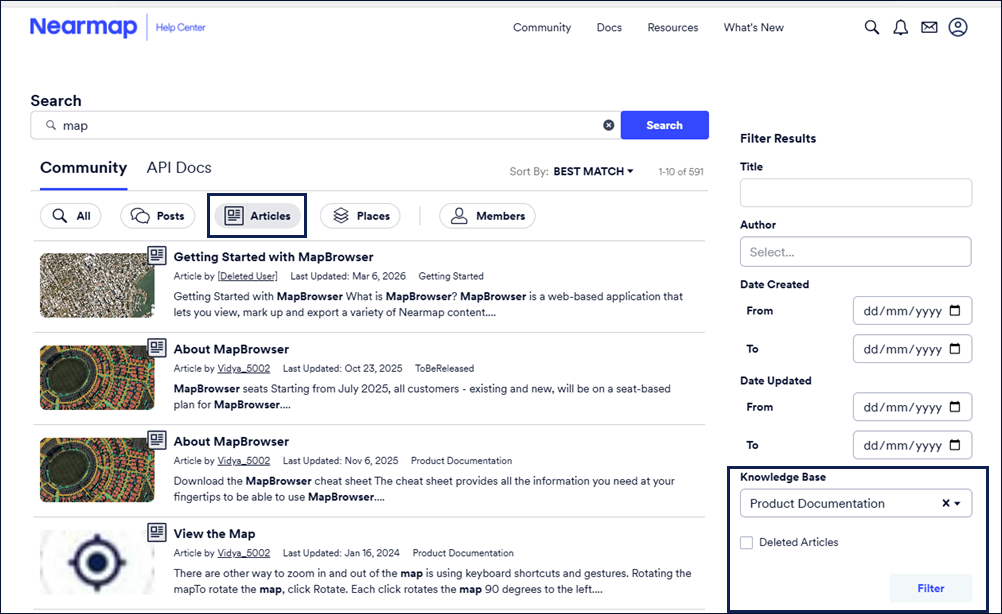Click the 1-10 of 591 results count
The image size is (1002, 614).
pyautogui.click(x=681, y=172)
